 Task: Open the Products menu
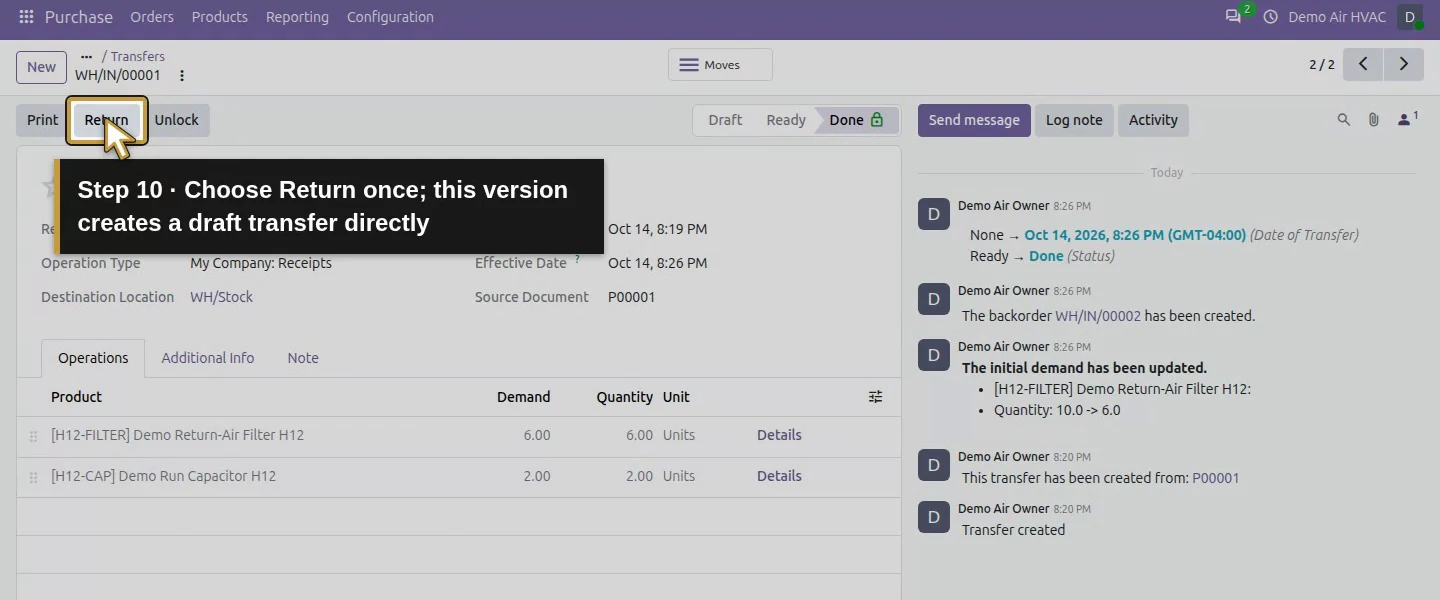(x=220, y=17)
